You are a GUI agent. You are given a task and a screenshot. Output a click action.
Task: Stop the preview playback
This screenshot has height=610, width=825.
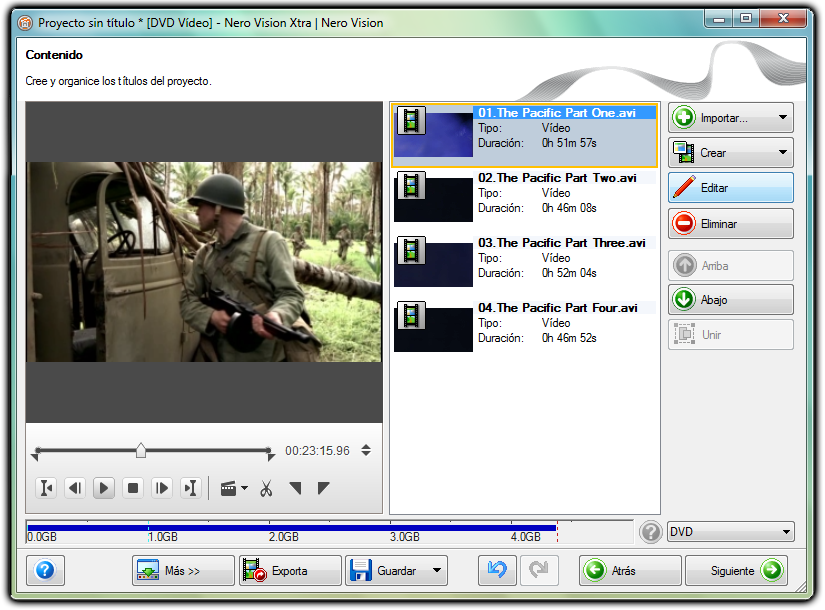(133, 488)
